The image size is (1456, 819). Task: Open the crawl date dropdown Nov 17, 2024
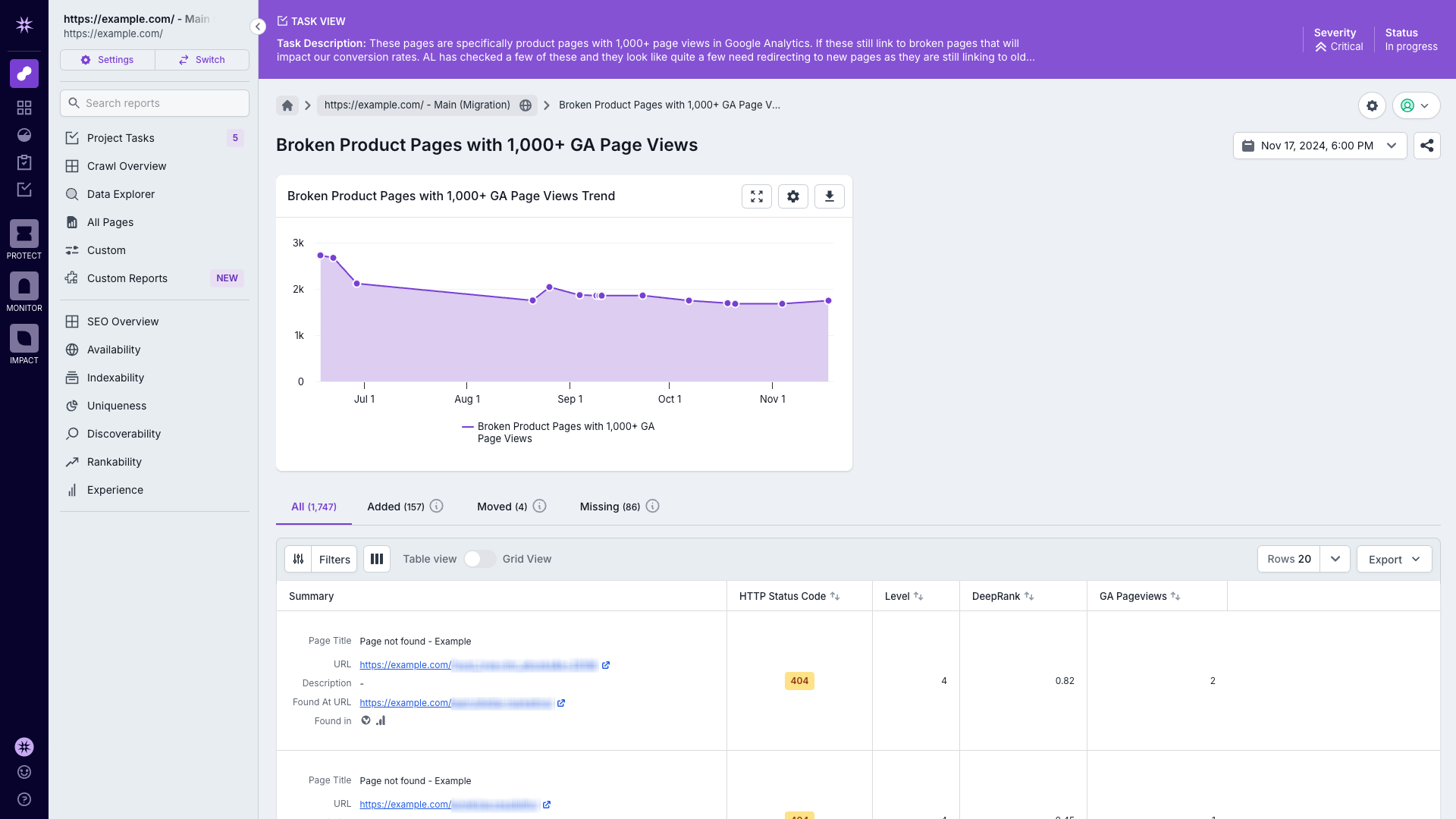pyautogui.click(x=1319, y=146)
